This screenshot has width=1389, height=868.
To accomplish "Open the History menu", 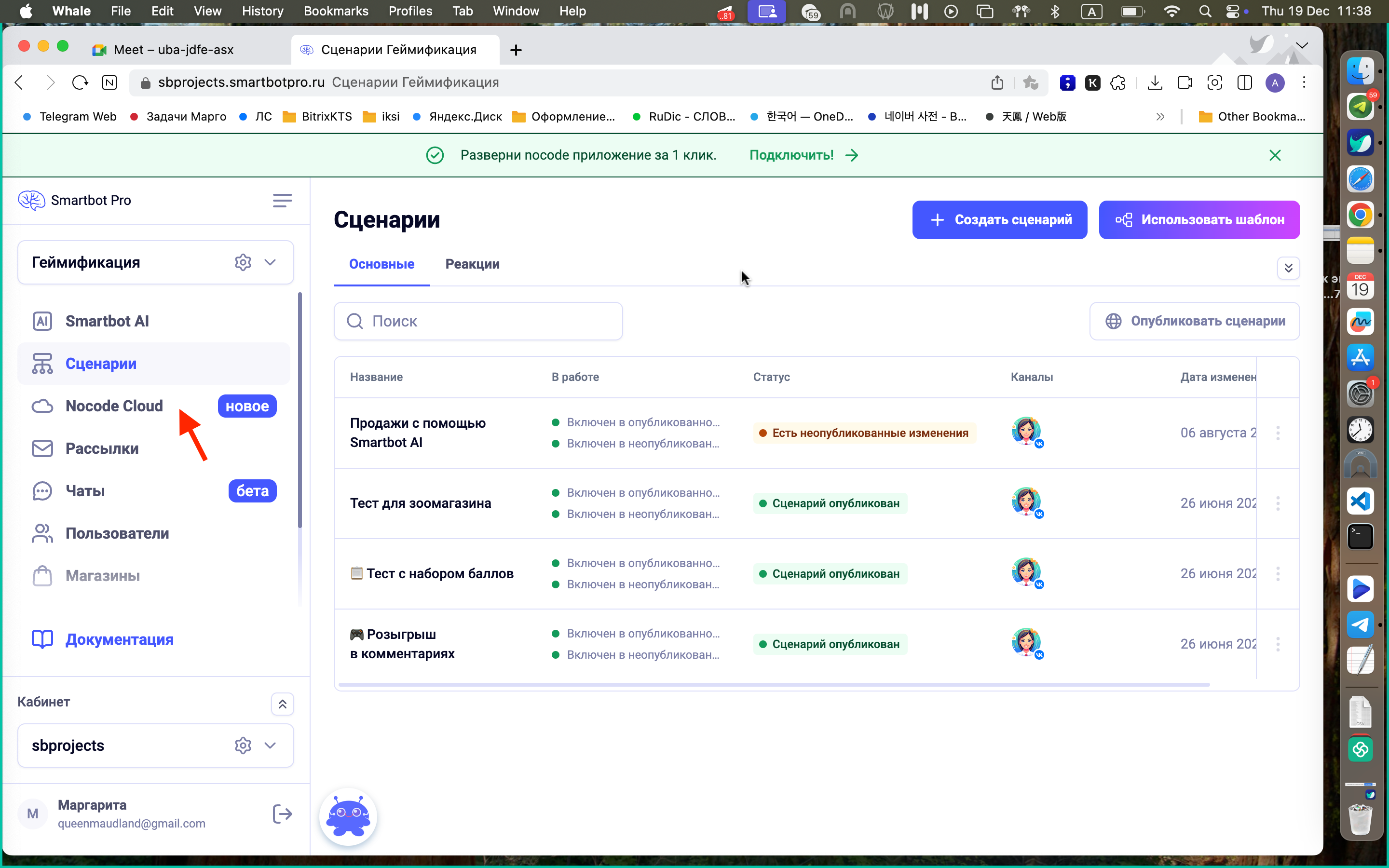I will coord(262,11).
